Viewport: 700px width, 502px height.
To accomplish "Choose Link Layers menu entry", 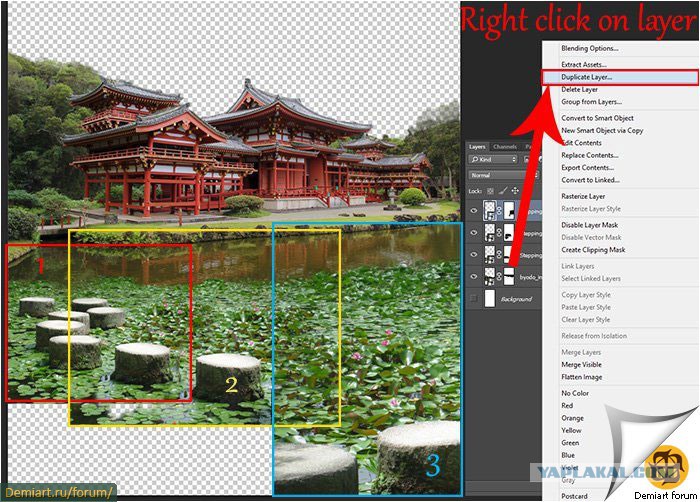I will coord(578,266).
